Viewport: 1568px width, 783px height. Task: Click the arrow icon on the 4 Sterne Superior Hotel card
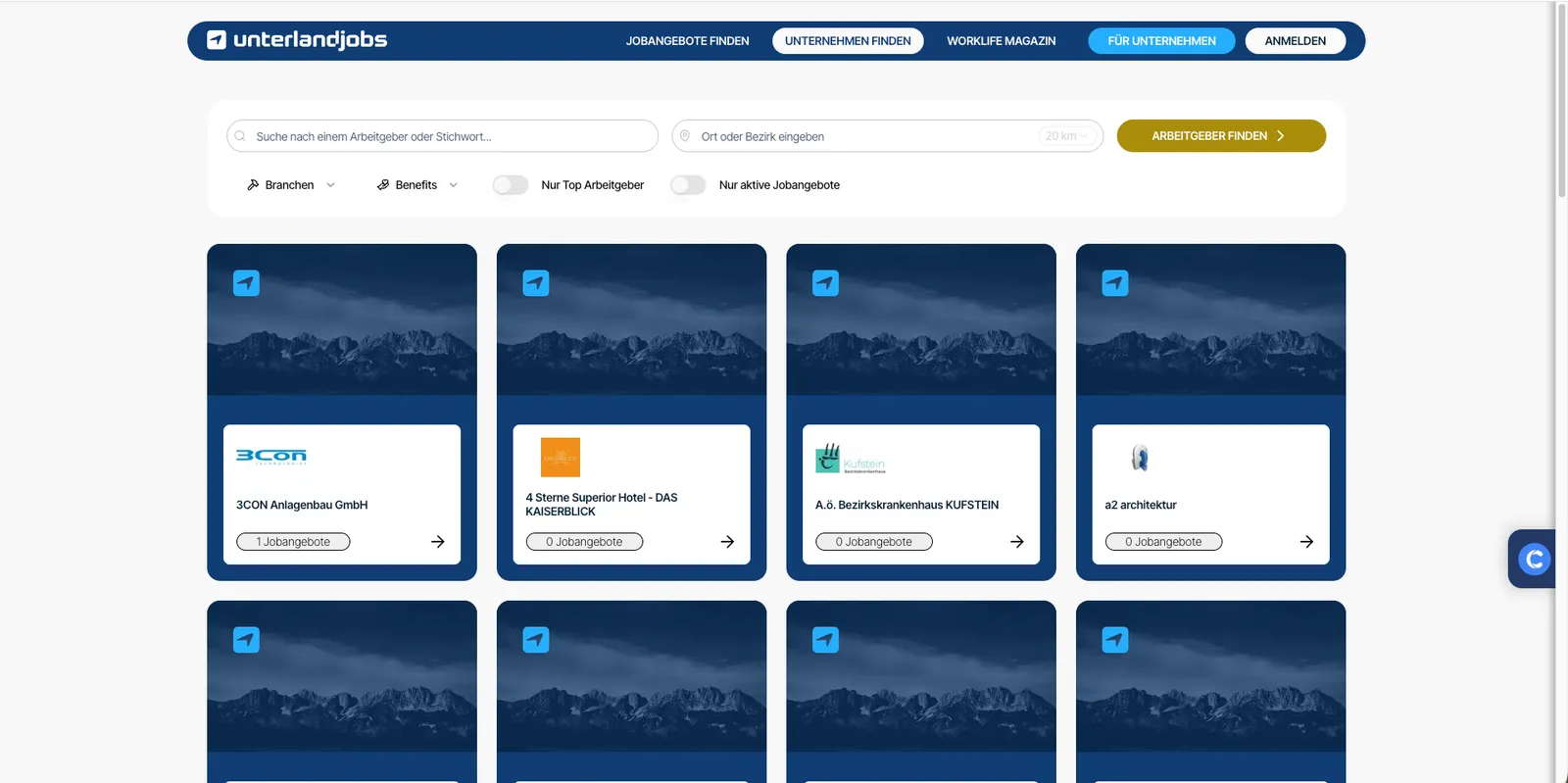click(727, 542)
